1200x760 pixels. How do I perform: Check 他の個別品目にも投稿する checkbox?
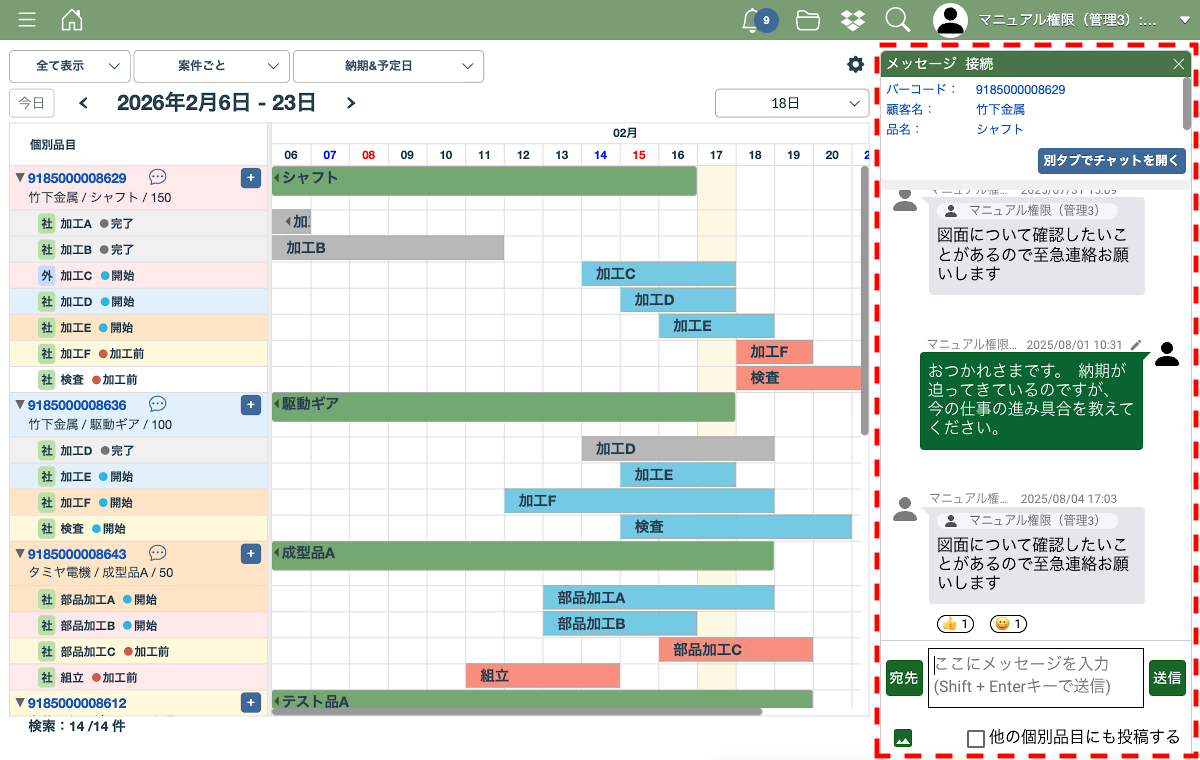point(976,738)
